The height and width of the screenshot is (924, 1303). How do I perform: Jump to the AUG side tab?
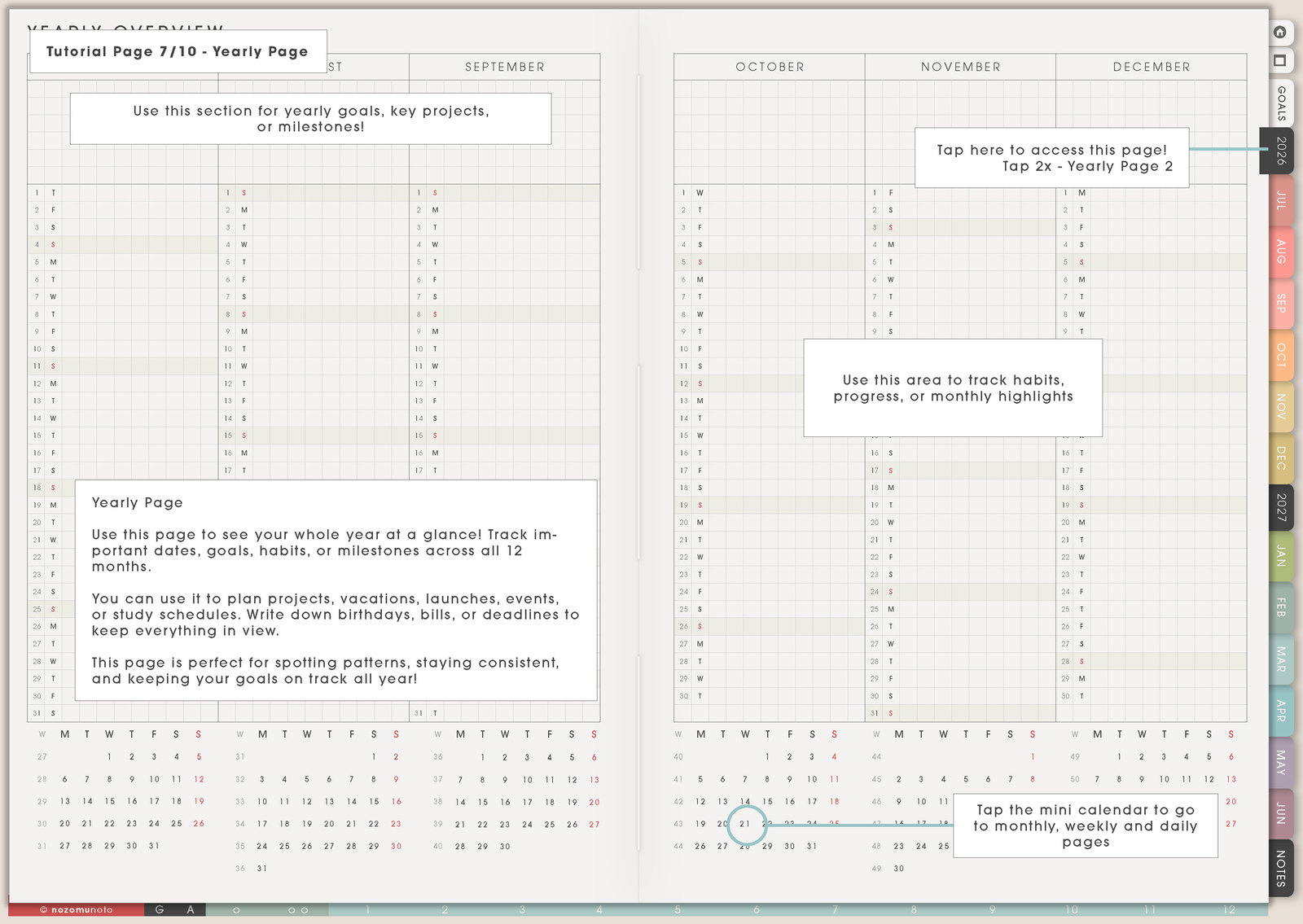click(1280, 252)
